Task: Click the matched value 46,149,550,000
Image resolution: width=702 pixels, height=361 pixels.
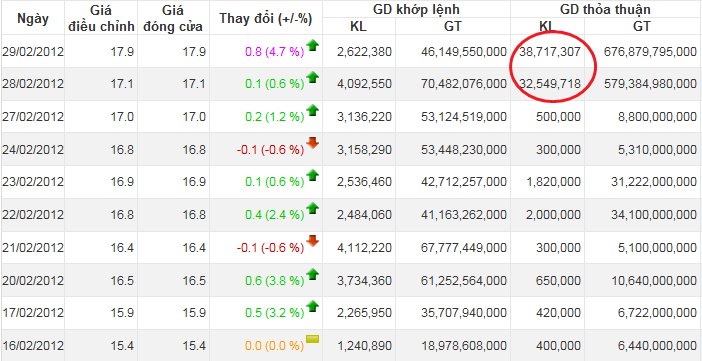Action: [464, 52]
